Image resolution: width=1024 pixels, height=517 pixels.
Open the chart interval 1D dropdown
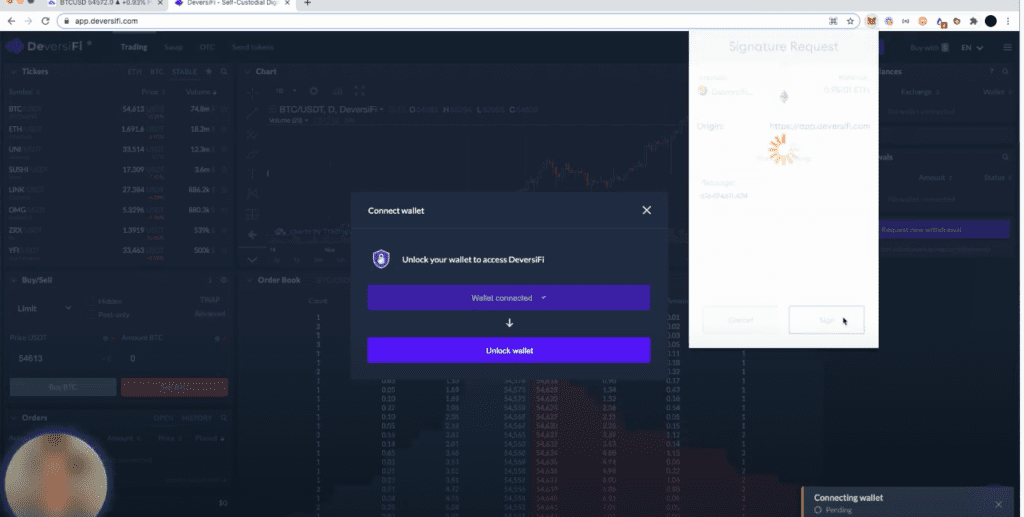click(286, 91)
